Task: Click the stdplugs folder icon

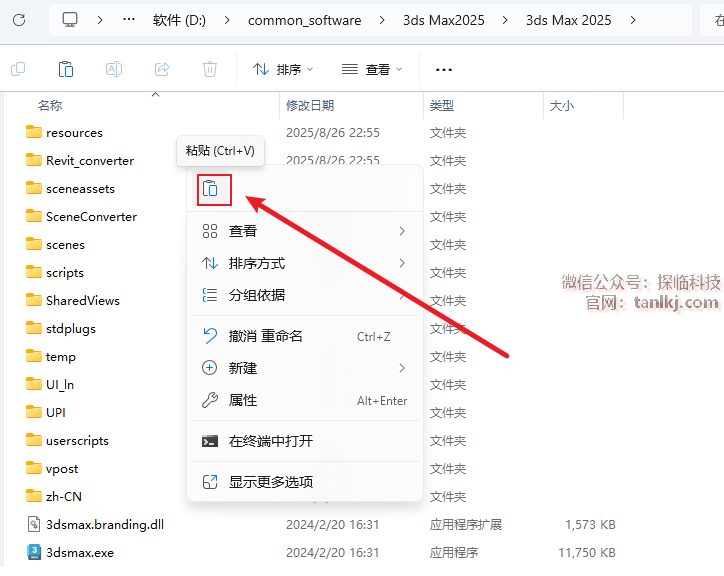Action: (34, 328)
